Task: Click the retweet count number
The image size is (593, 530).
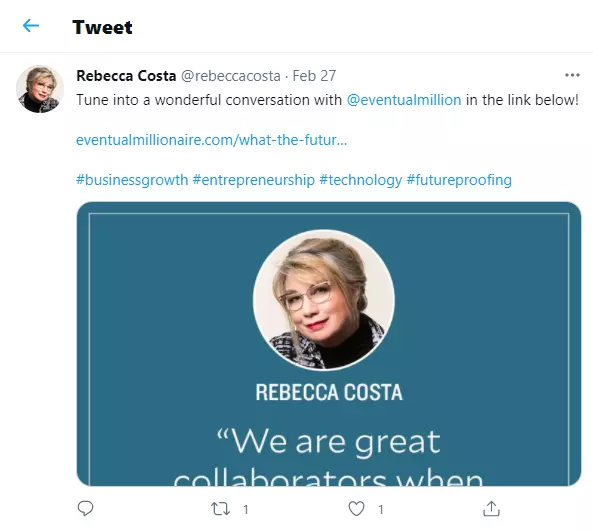Action: [246, 510]
